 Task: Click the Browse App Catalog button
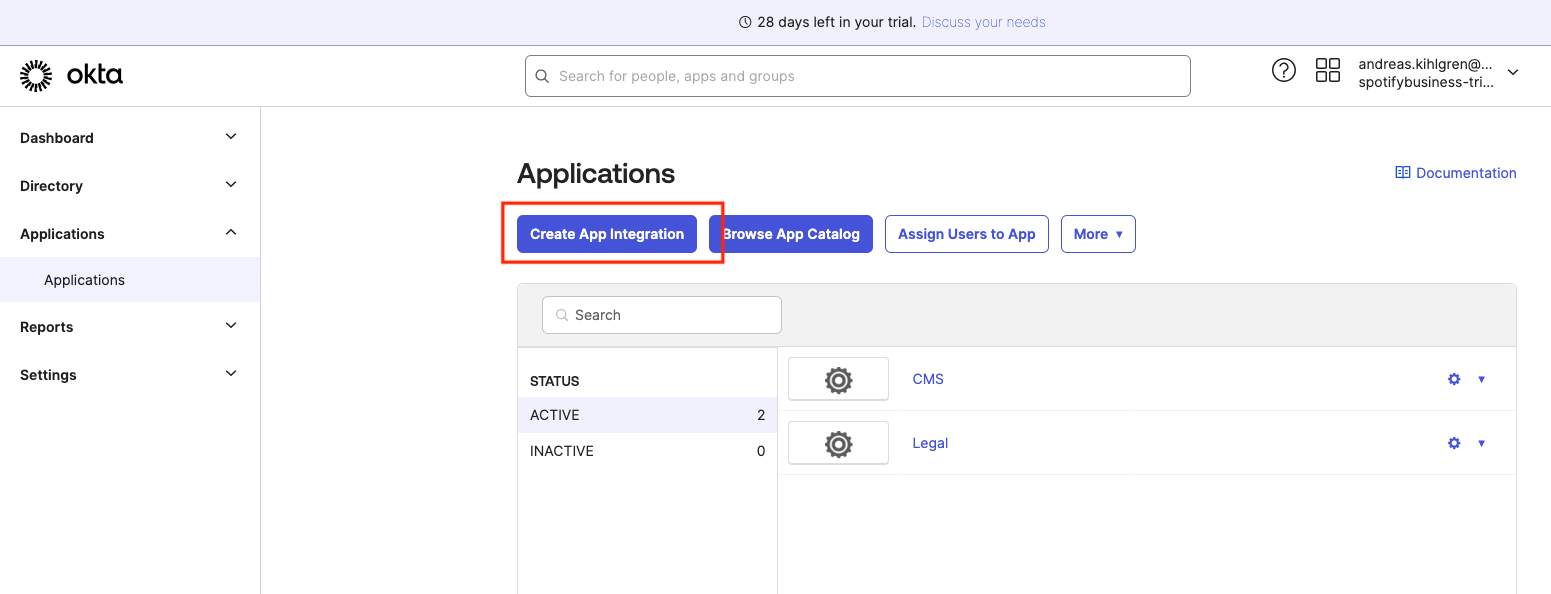tap(791, 234)
